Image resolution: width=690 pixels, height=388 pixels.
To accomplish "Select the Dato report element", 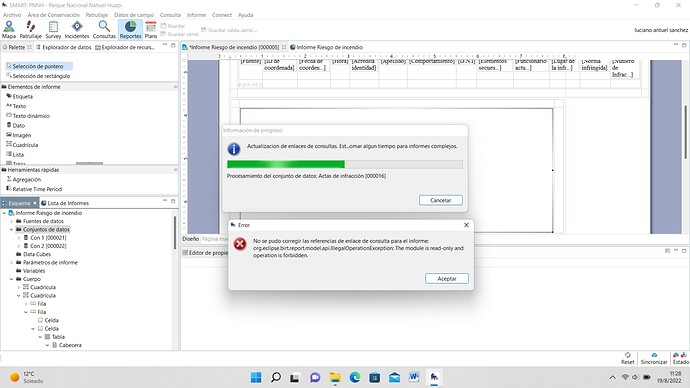I will (x=16, y=125).
